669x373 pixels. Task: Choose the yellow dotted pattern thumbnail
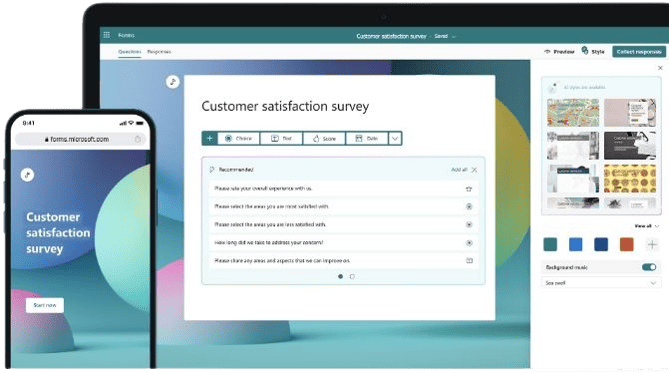[x=630, y=178]
